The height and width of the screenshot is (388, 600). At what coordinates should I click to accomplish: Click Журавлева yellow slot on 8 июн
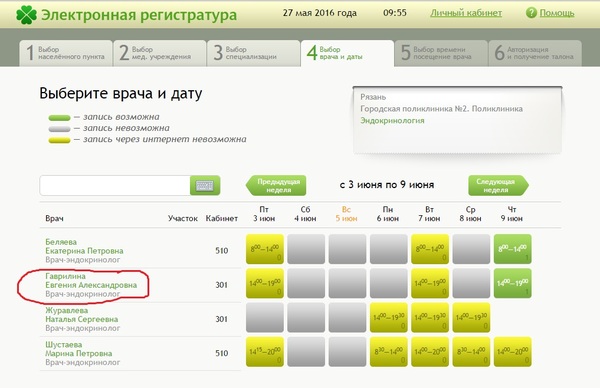tap(471, 317)
